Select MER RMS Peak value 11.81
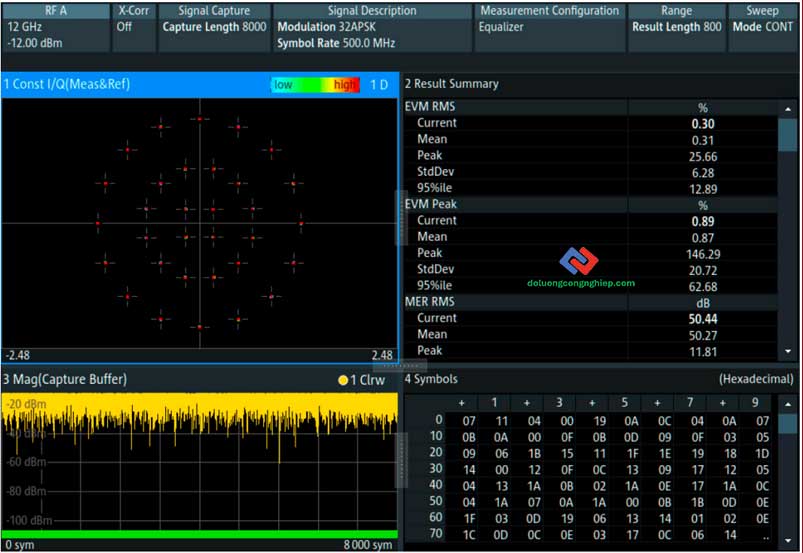 click(703, 352)
